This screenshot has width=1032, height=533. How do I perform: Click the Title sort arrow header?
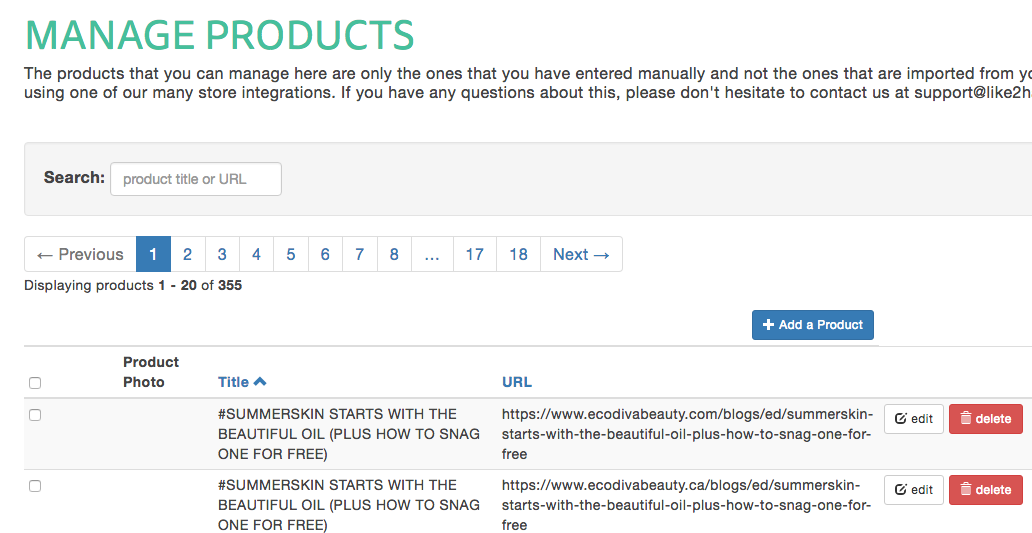tap(242, 382)
